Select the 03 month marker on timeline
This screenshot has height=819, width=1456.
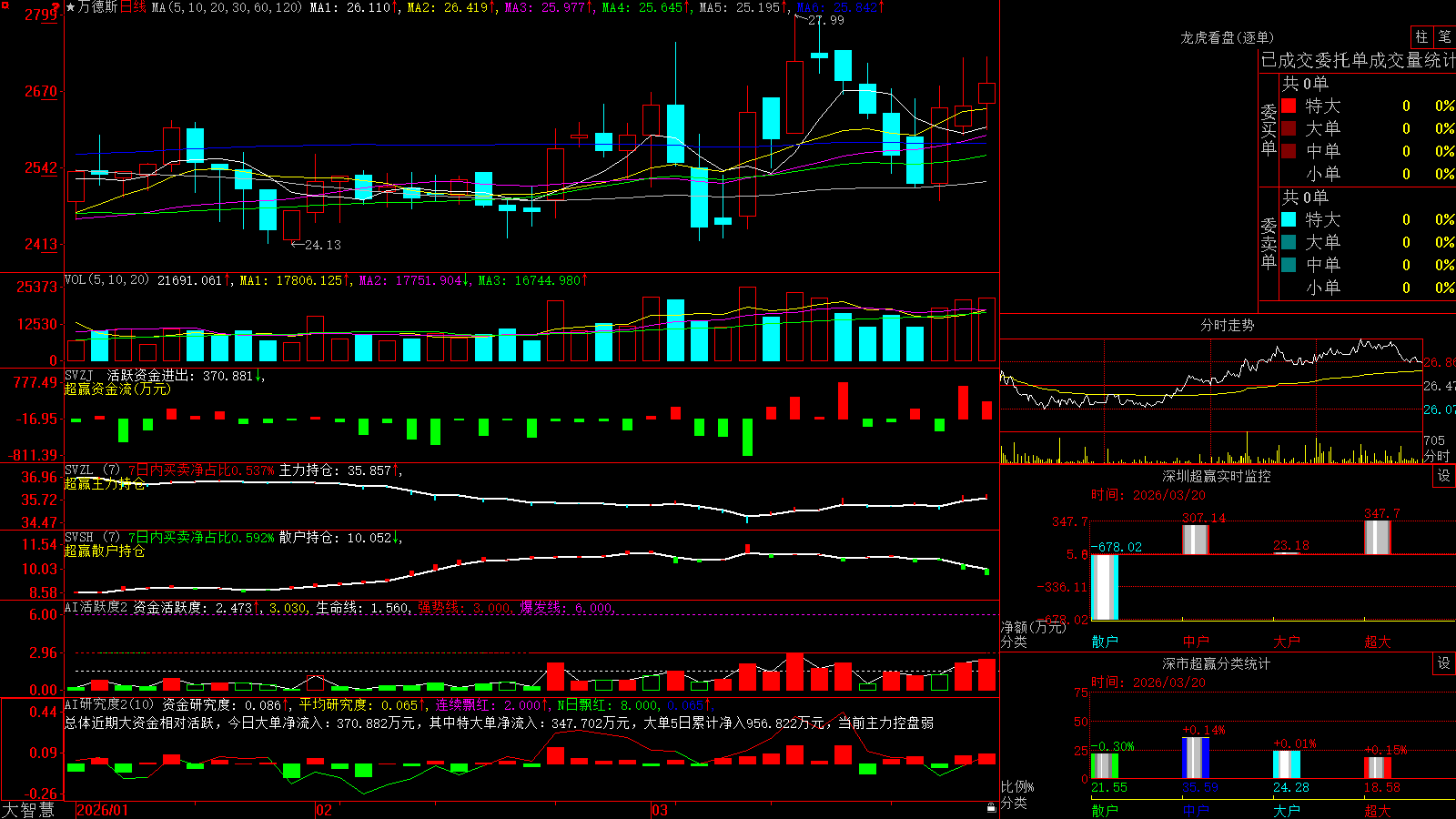point(659,810)
